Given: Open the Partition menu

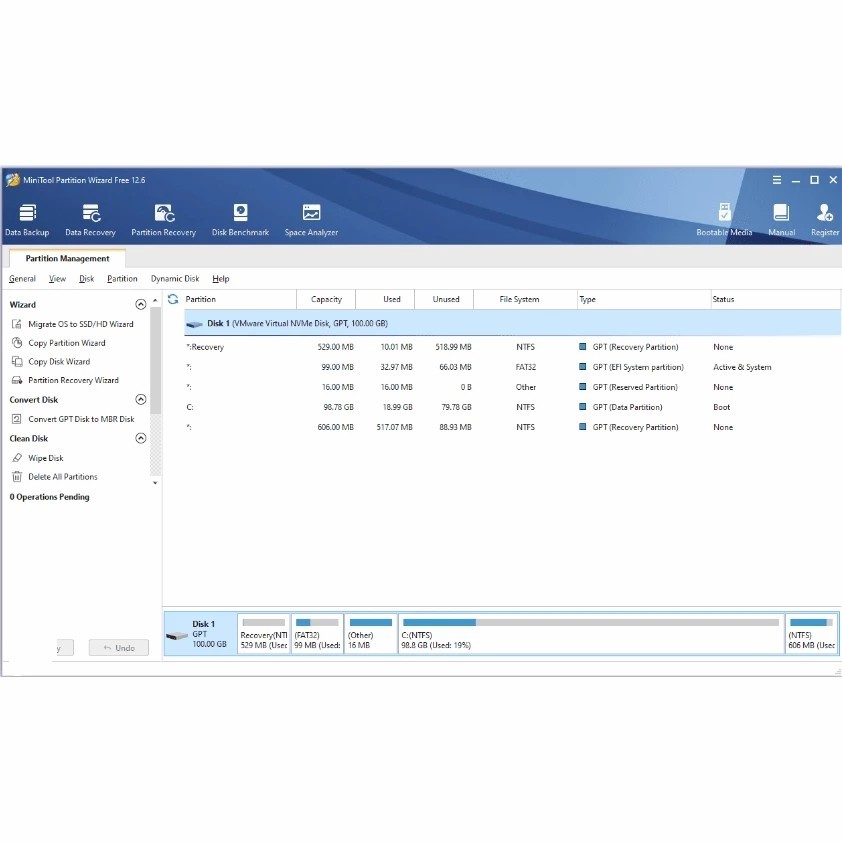Looking at the screenshot, I should [122, 279].
